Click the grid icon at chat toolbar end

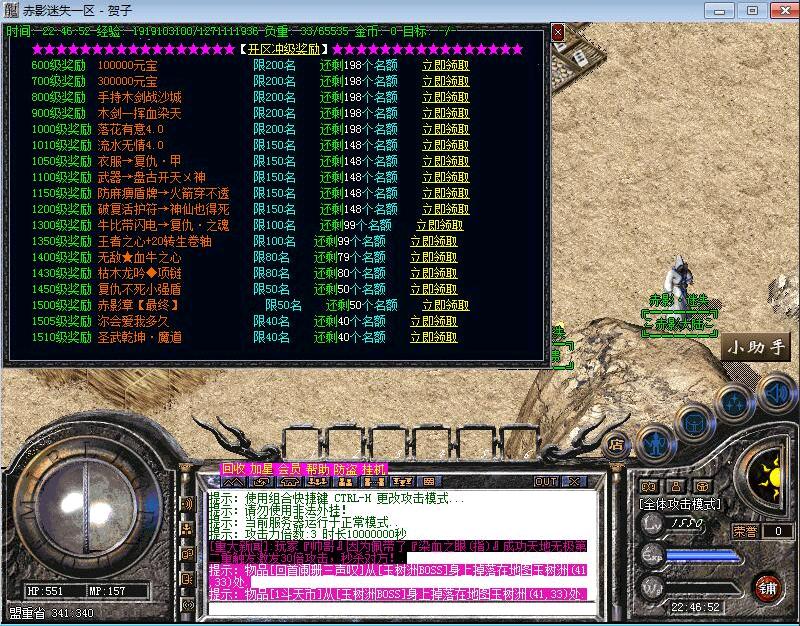pos(429,482)
